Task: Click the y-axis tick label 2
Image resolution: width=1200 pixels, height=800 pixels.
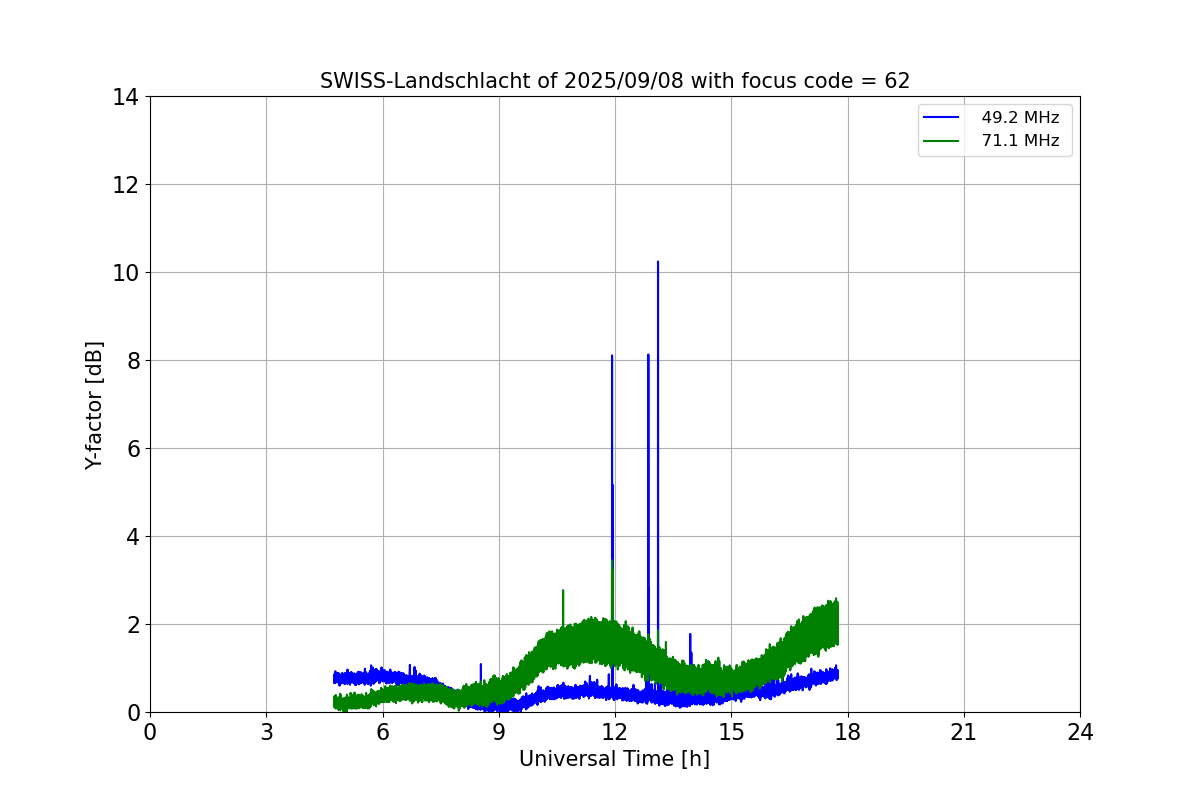Action: 132,625
